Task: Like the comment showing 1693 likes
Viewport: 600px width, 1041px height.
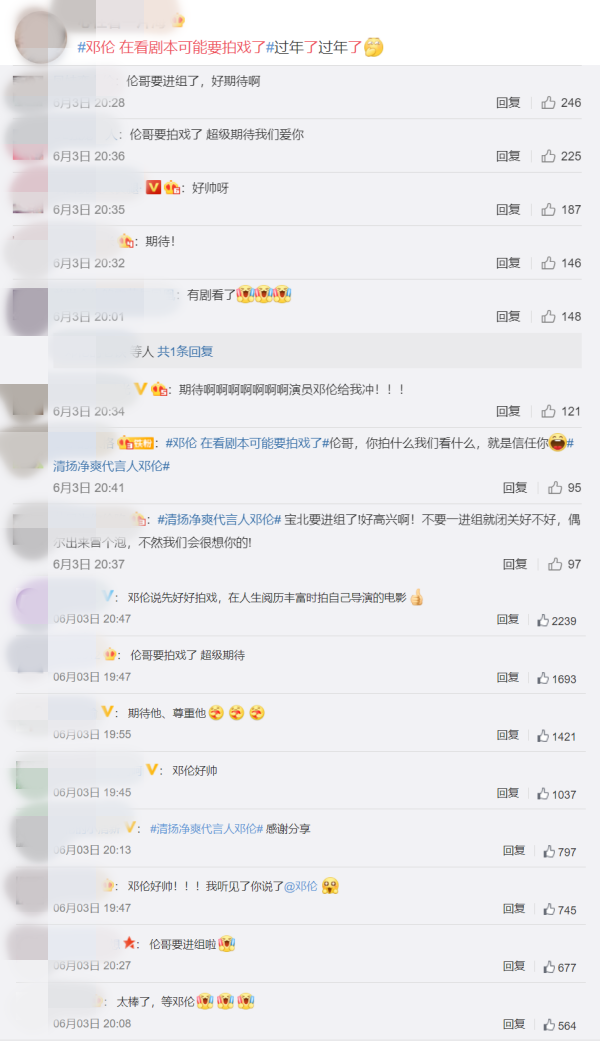Action: tap(543, 678)
